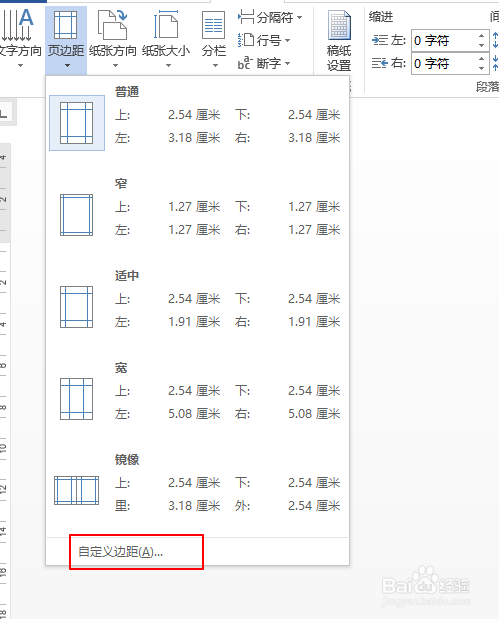Click the 3.18 厘米 left value under 普通
The image size is (499, 619).
point(194,138)
